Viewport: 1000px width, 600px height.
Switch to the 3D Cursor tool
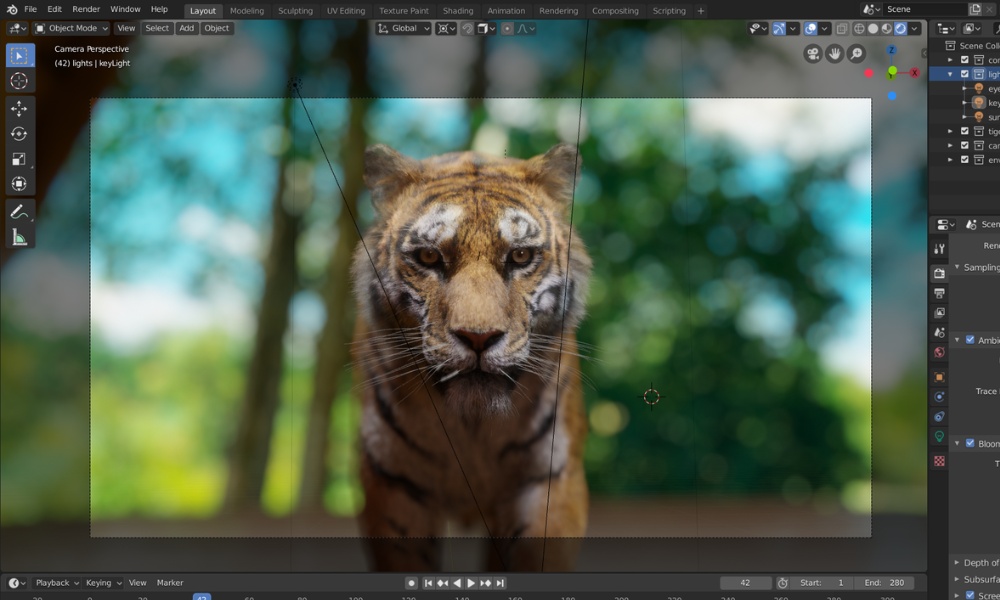[20, 81]
